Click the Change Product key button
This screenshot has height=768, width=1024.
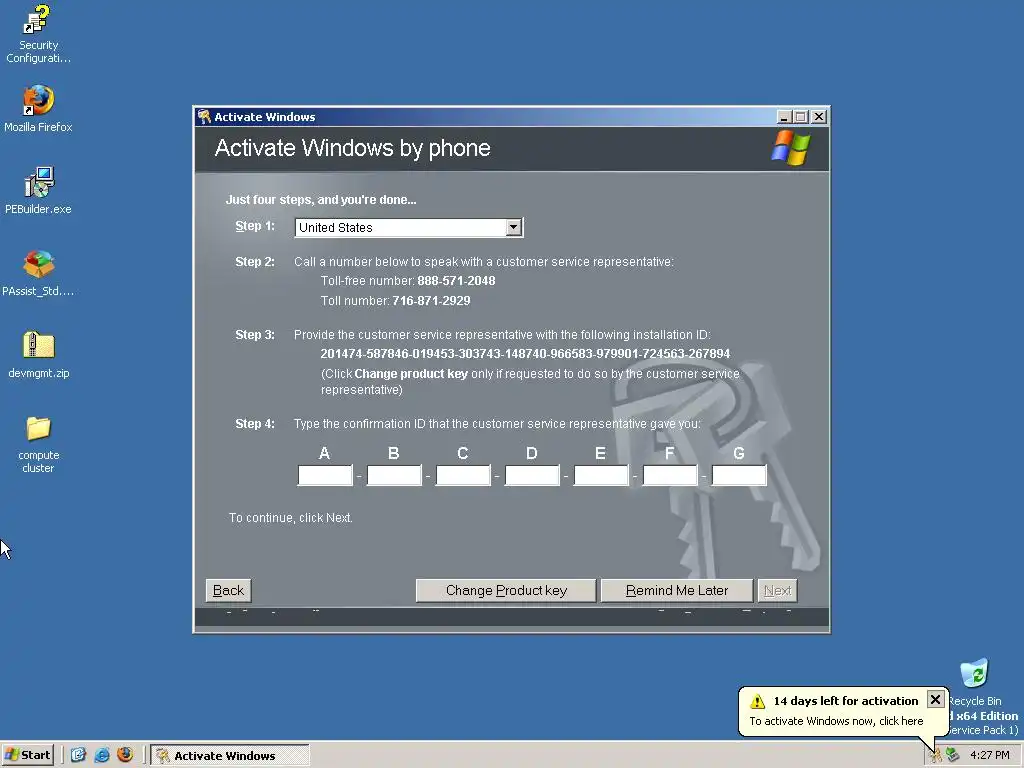point(506,590)
